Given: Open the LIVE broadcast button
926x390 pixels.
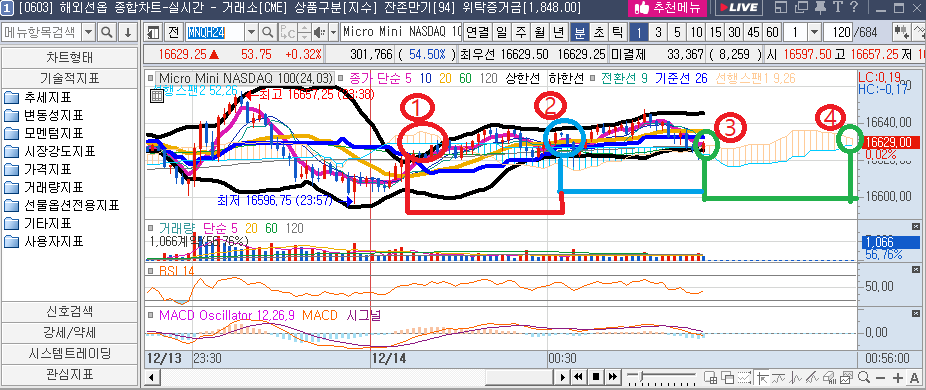Looking at the screenshot, I should [739, 8].
